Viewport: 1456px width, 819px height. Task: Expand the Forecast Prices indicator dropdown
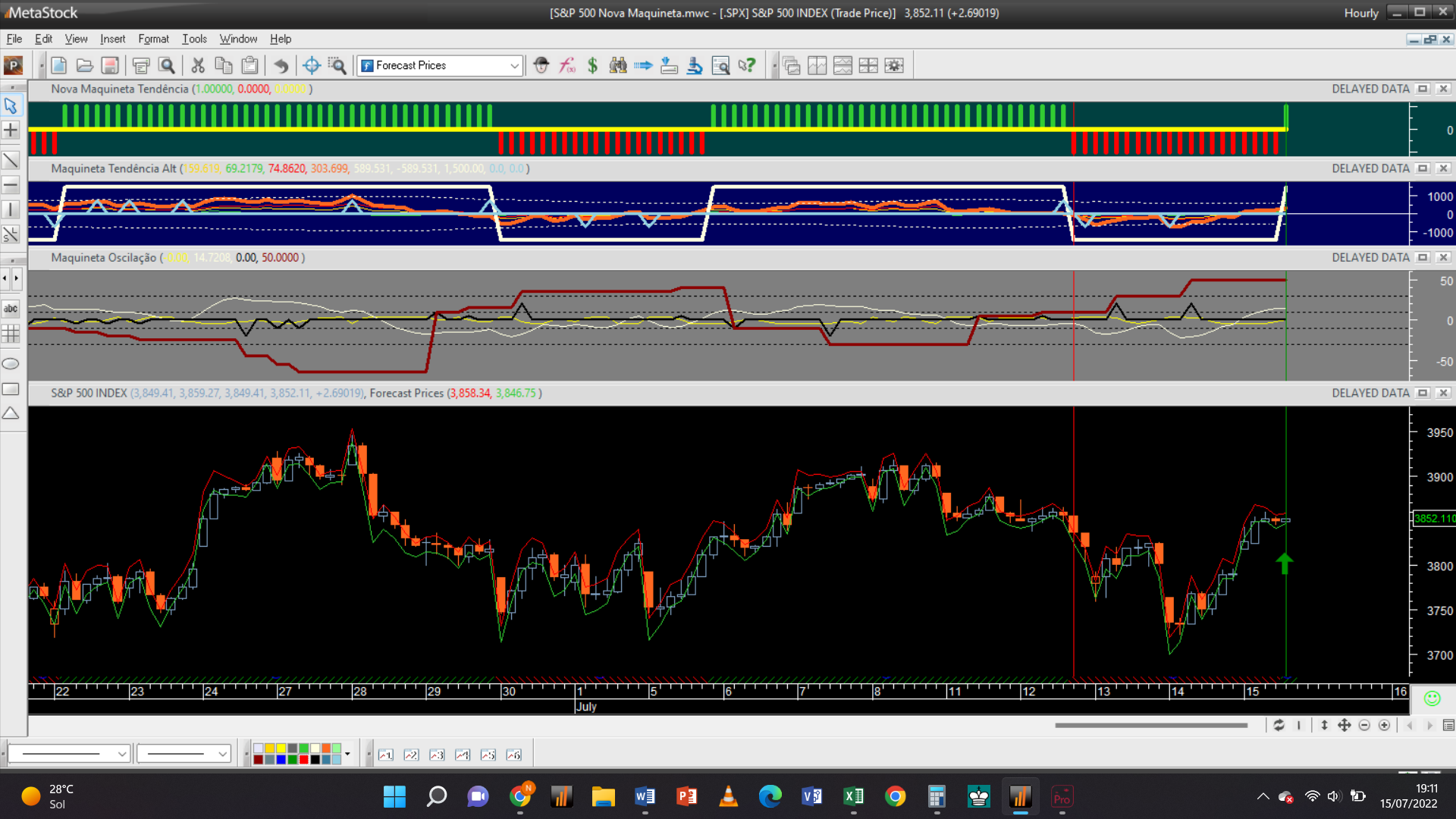click(514, 66)
